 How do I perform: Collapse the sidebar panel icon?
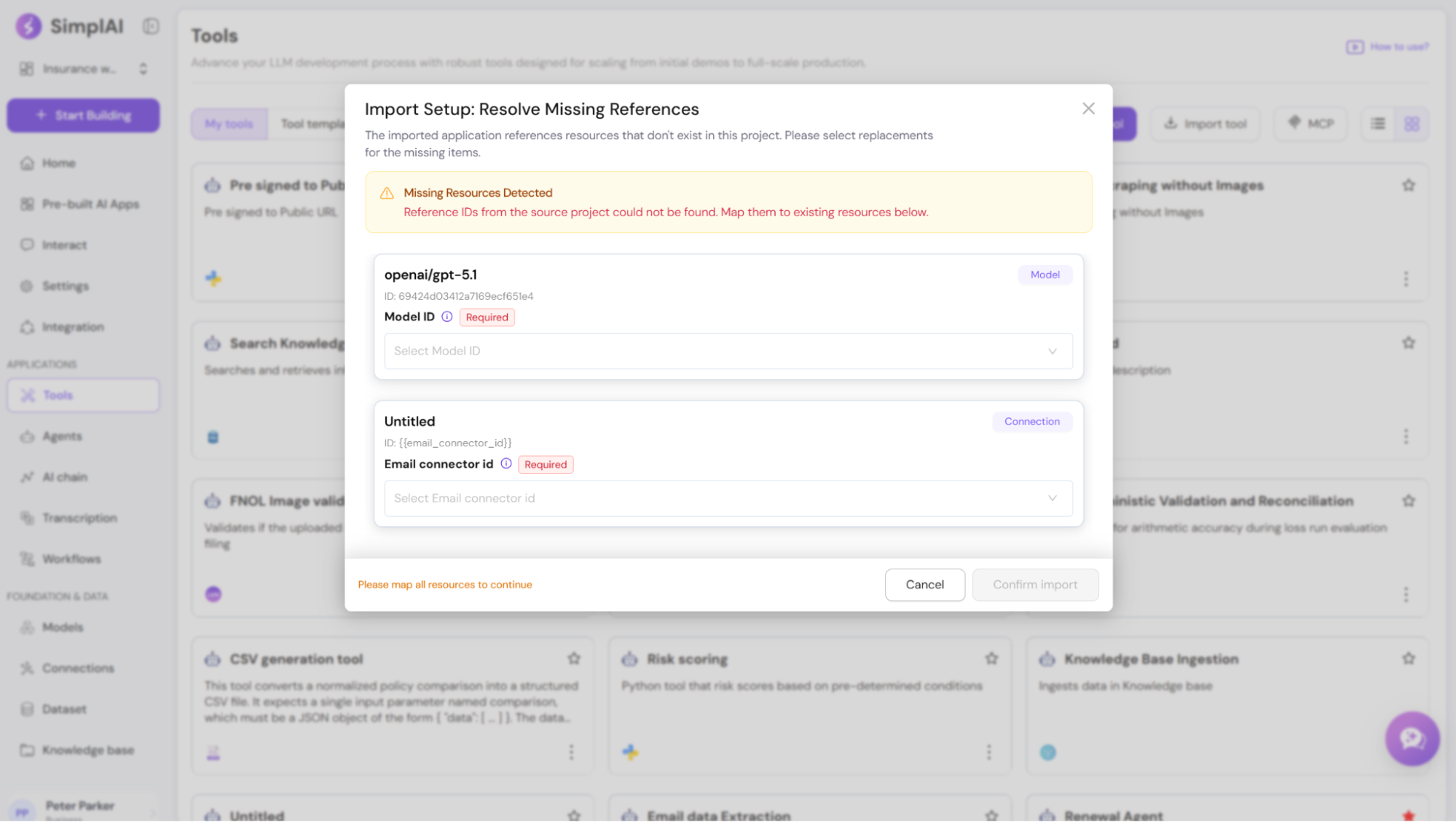pyautogui.click(x=151, y=26)
